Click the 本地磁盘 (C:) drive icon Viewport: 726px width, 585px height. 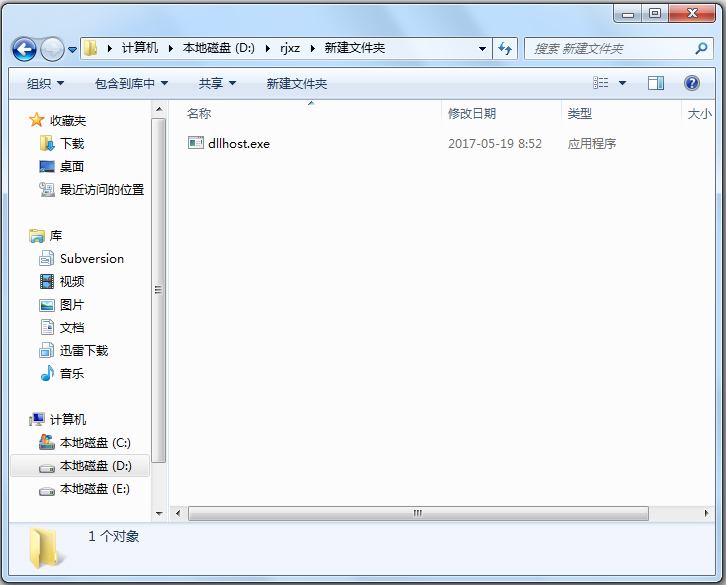point(47,442)
